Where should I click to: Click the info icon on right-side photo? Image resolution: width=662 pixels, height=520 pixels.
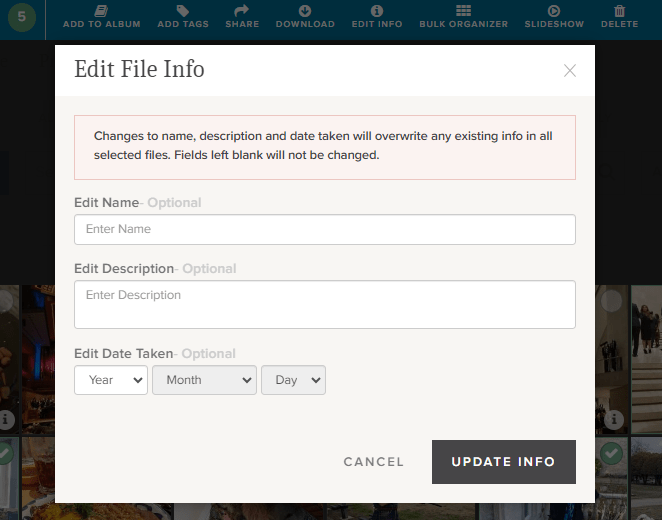(x=612, y=418)
